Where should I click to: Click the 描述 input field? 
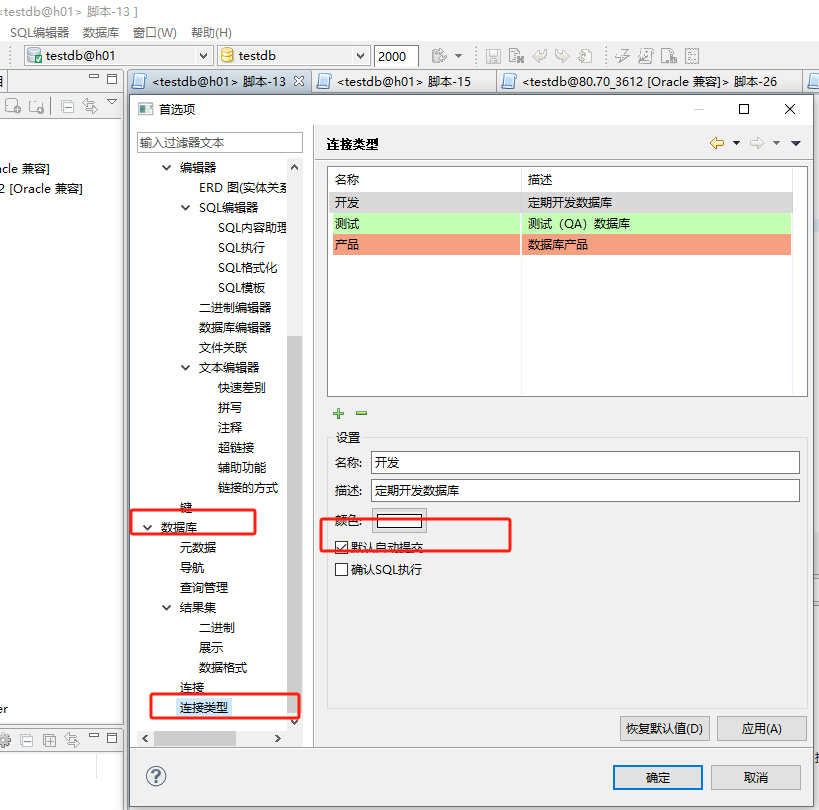[x=585, y=490]
